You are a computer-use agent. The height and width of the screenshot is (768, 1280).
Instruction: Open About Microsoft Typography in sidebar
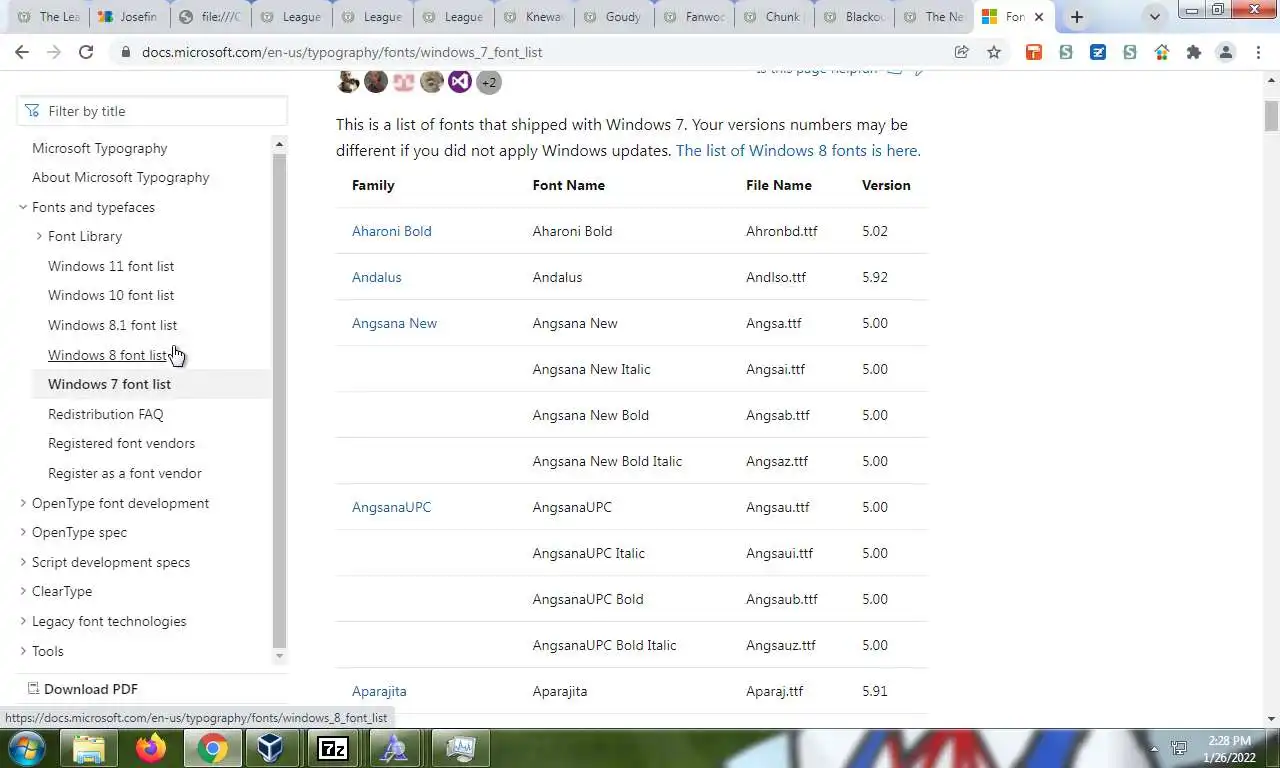[x=121, y=177]
